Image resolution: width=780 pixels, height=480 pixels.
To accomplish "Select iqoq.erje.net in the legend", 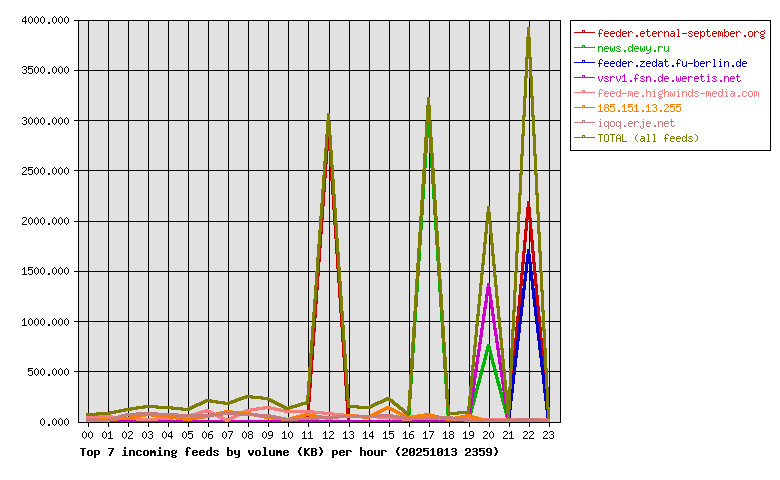I will [636, 123].
